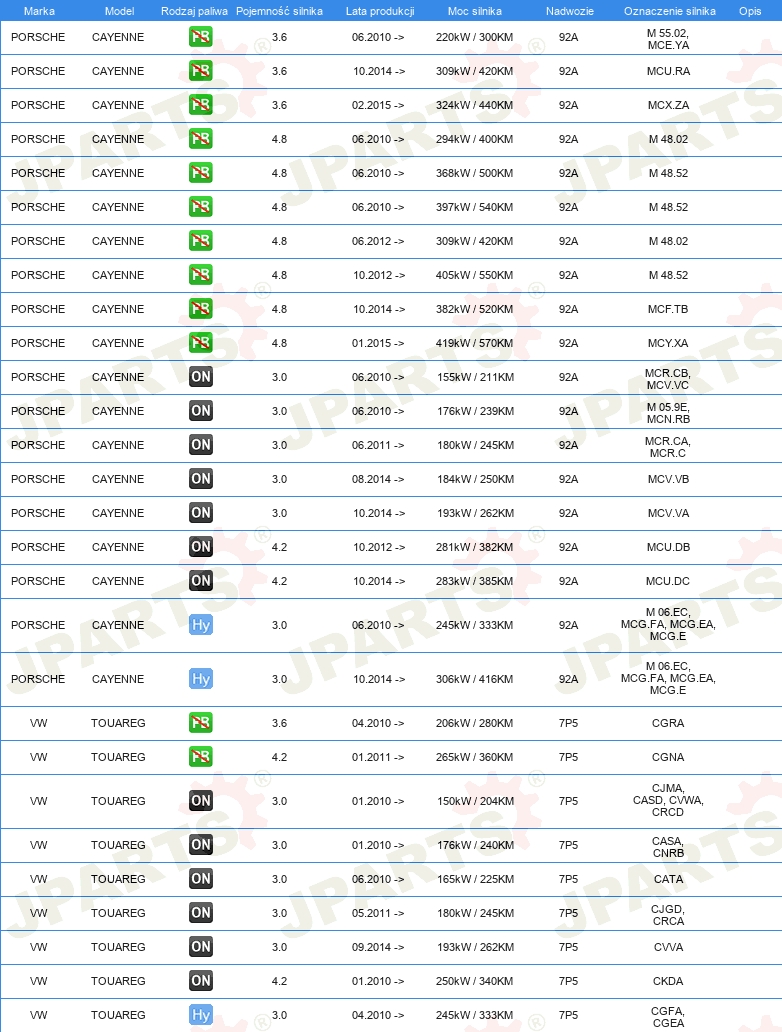Click the Pojemność silnika column header

(279, 11)
